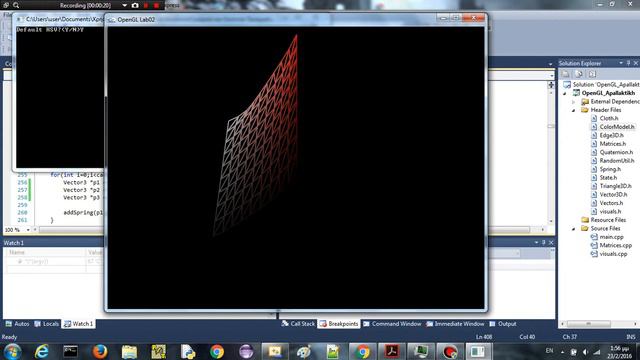
Task: Open Paint palette taskbar icon
Action: pyautogui.click(x=304, y=351)
